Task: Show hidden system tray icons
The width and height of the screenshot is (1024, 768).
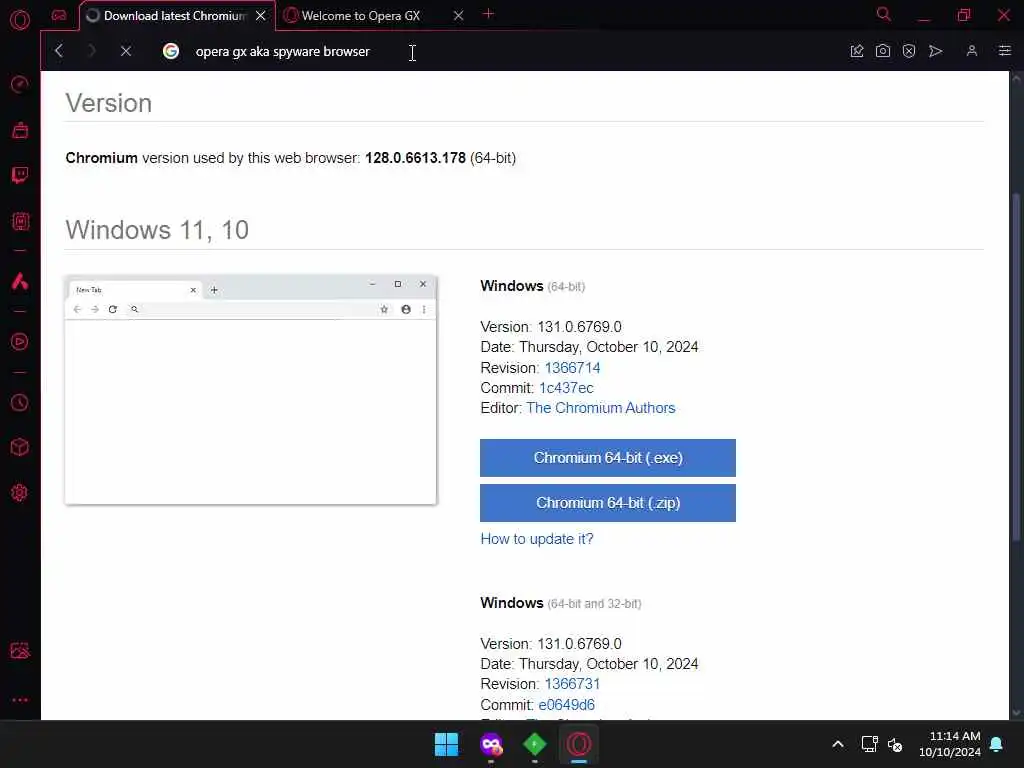Action: pyautogui.click(x=838, y=744)
